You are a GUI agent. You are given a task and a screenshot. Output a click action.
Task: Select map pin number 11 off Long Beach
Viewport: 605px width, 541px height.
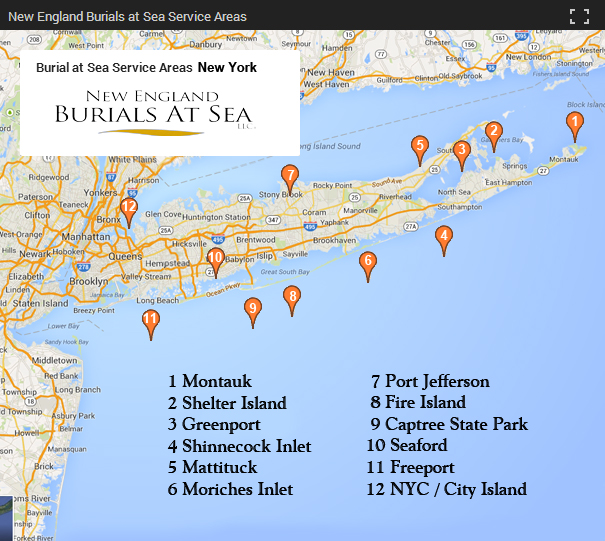pyautogui.click(x=151, y=322)
